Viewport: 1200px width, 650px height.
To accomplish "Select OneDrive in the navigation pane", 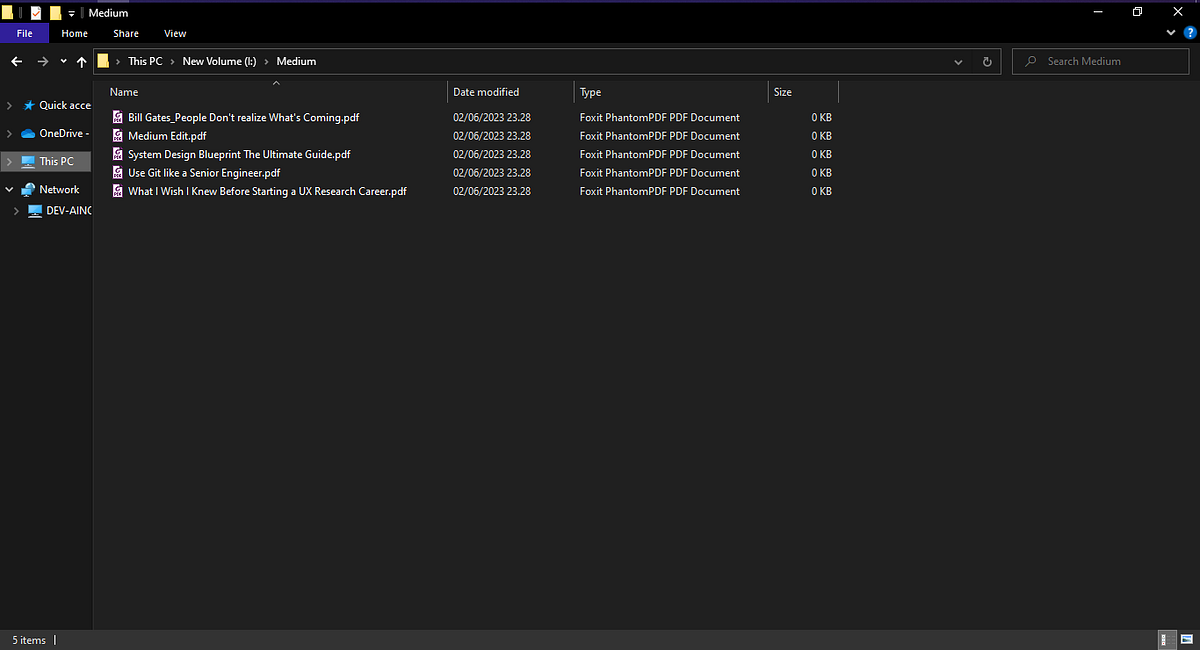I will (x=64, y=133).
